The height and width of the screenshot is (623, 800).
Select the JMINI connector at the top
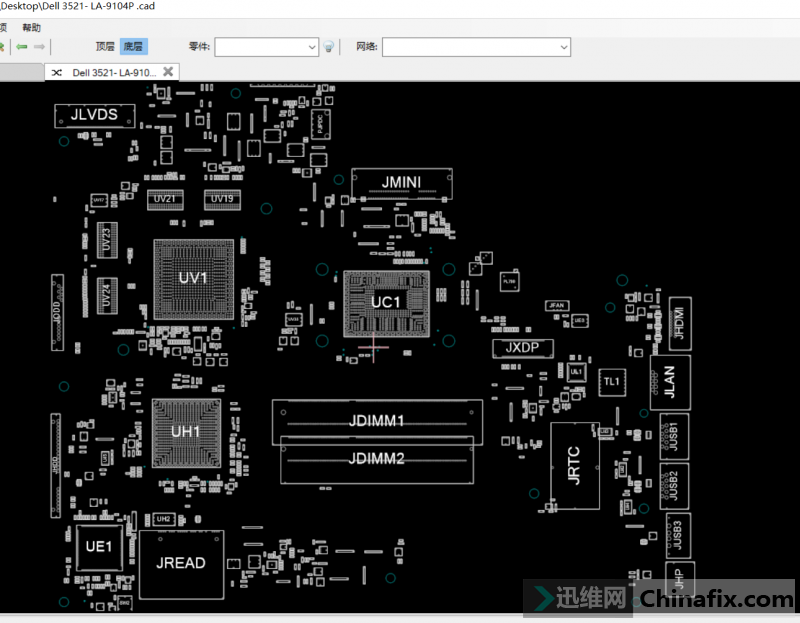tap(400, 183)
